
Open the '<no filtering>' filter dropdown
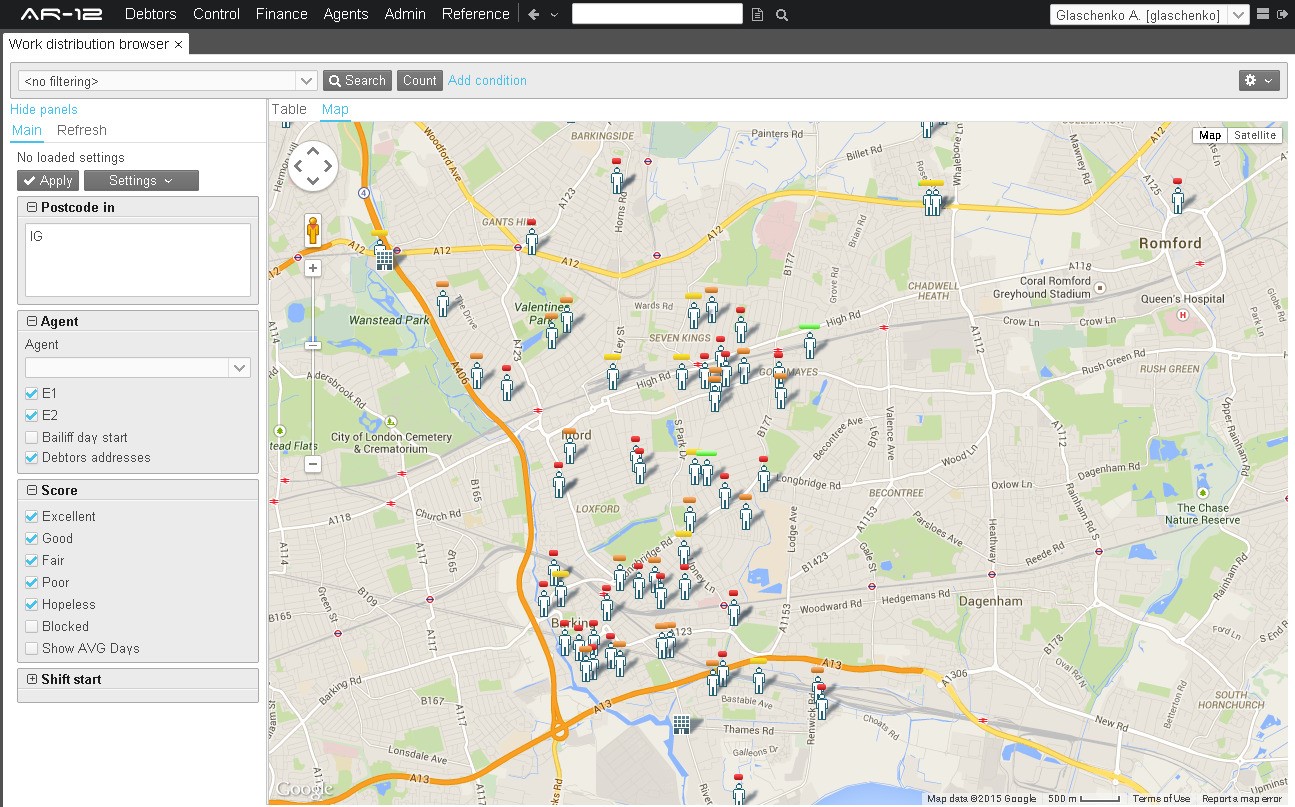click(307, 81)
